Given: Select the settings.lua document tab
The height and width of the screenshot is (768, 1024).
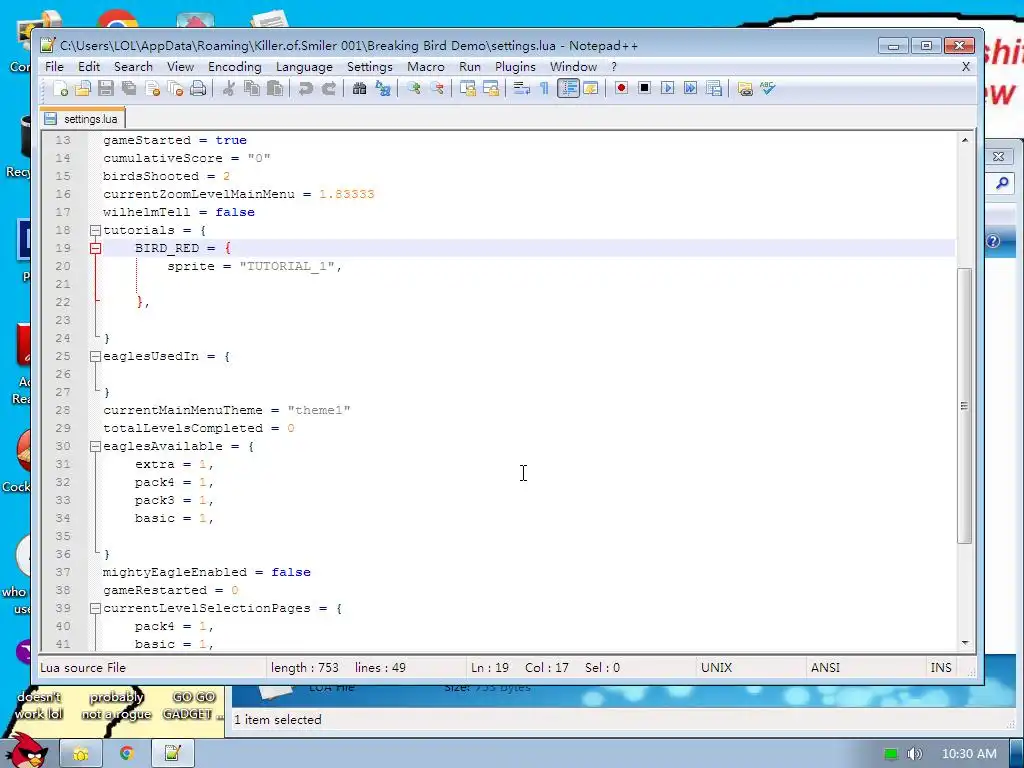Looking at the screenshot, I should pos(82,119).
